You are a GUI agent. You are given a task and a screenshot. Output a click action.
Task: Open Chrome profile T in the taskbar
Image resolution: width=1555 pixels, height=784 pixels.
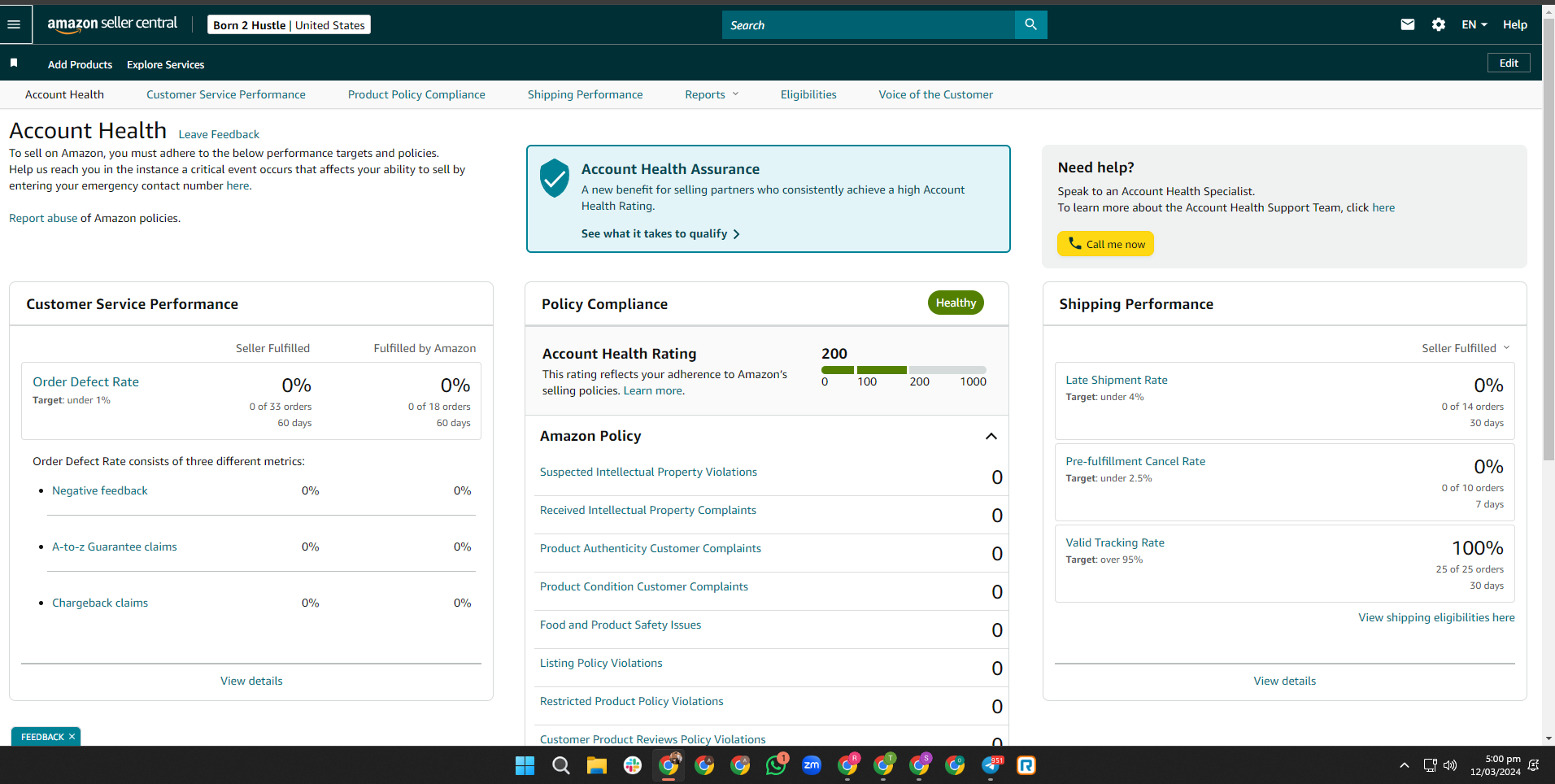pos(883,765)
